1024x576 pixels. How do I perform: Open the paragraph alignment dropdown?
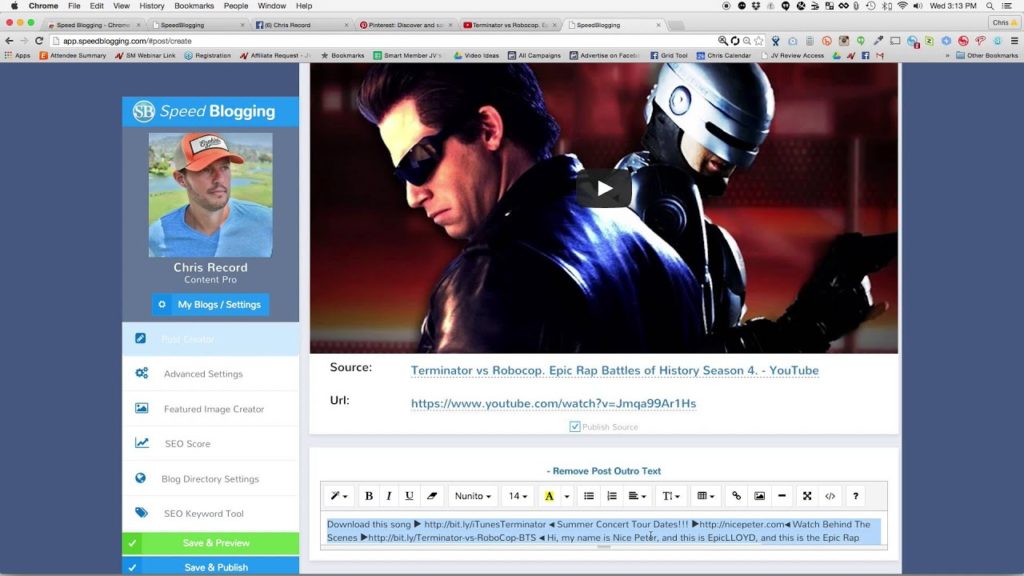[x=637, y=496]
